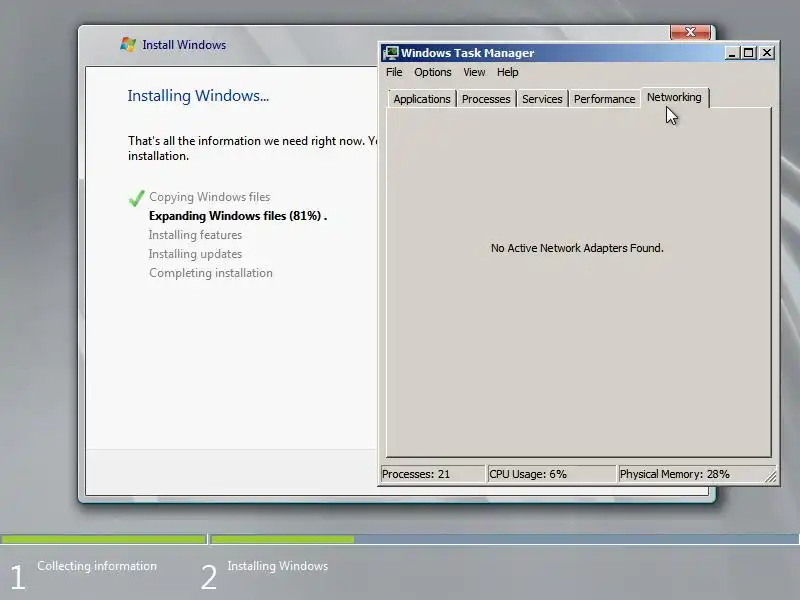The height and width of the screenshot is (600, 800).
Task: Click the 'Windows Task Manager' title text
Action: point(467,53)
